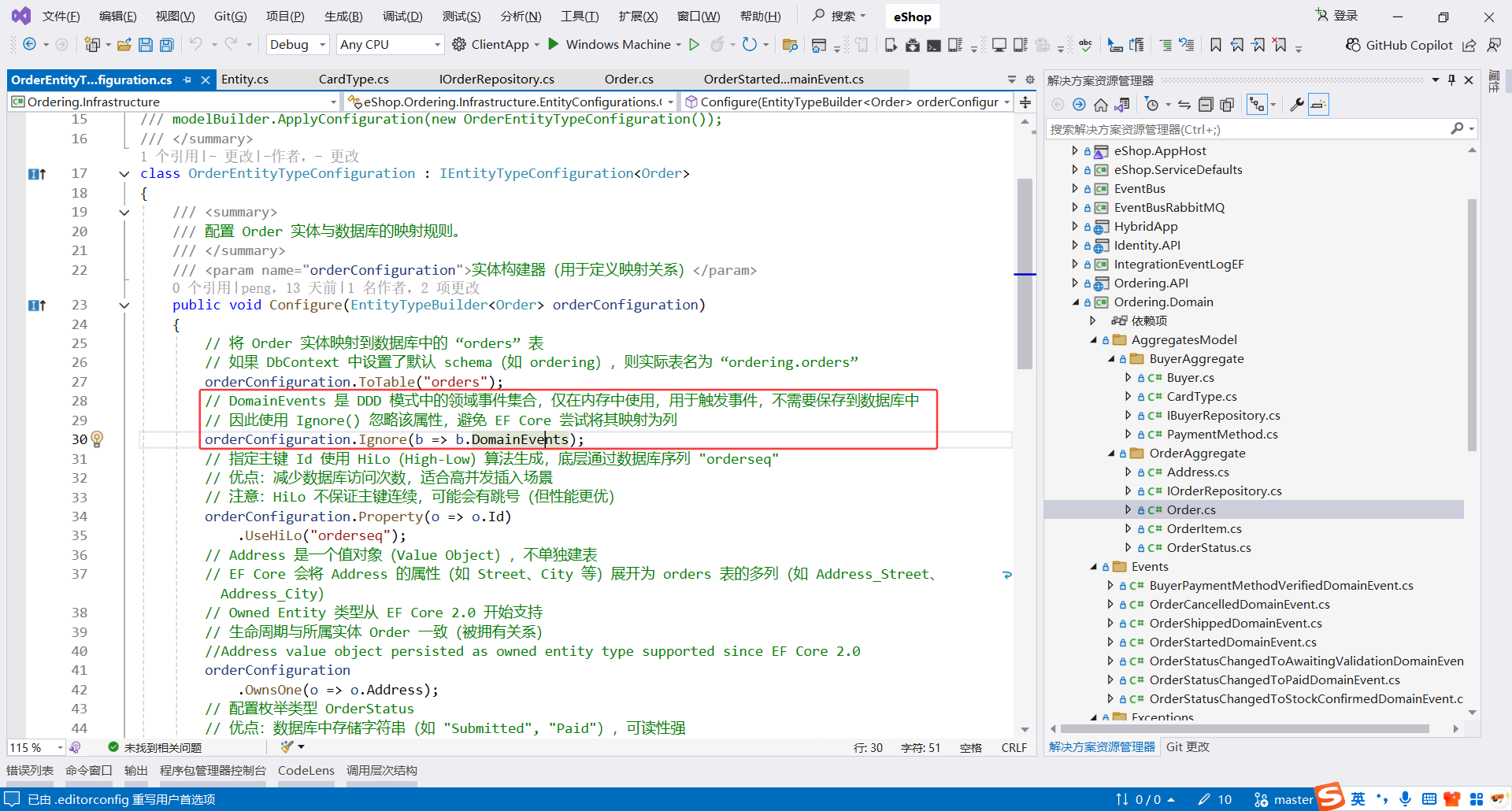Screen dimensions: 1512x811
Task: Click the lightbulb quick actions on line 30
Action: click(97, 439)
